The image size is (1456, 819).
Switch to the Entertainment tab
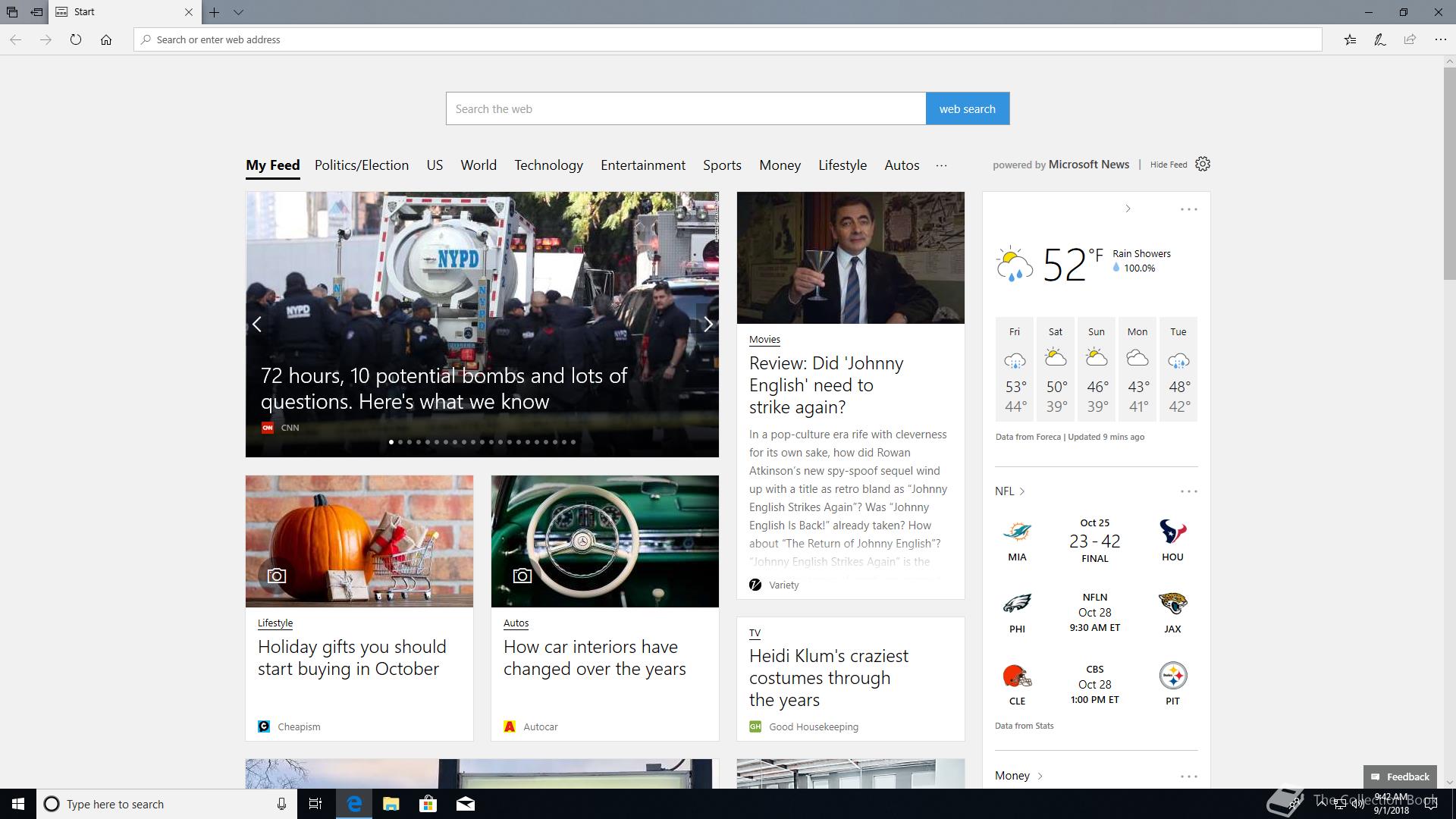pos(643,165)
